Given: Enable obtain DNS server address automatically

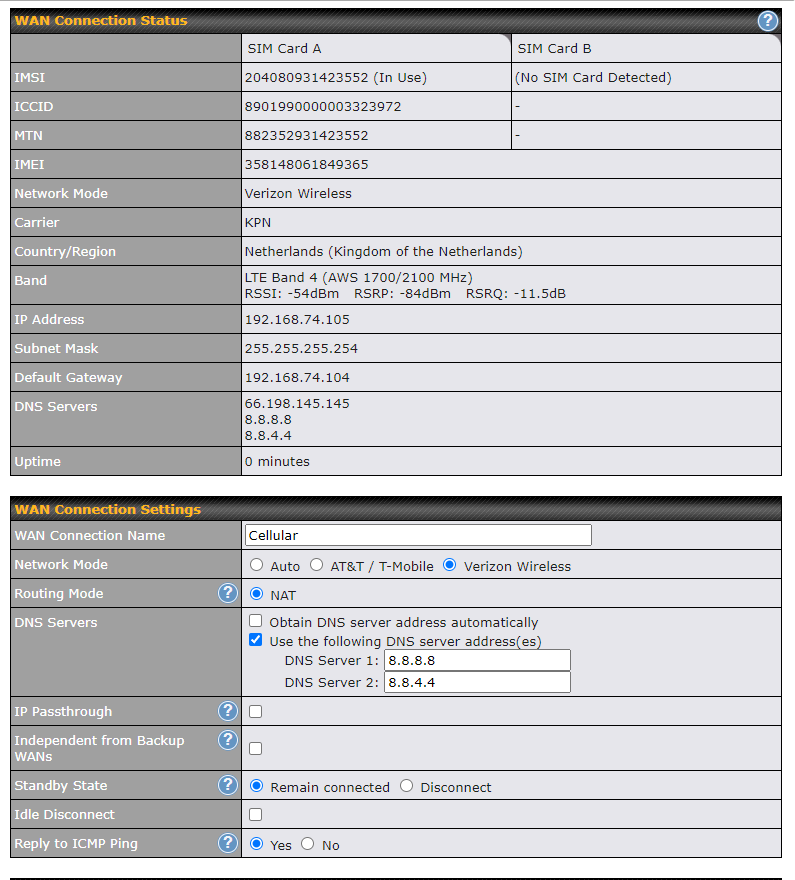Looking at the screenshot, I should 256,621.
